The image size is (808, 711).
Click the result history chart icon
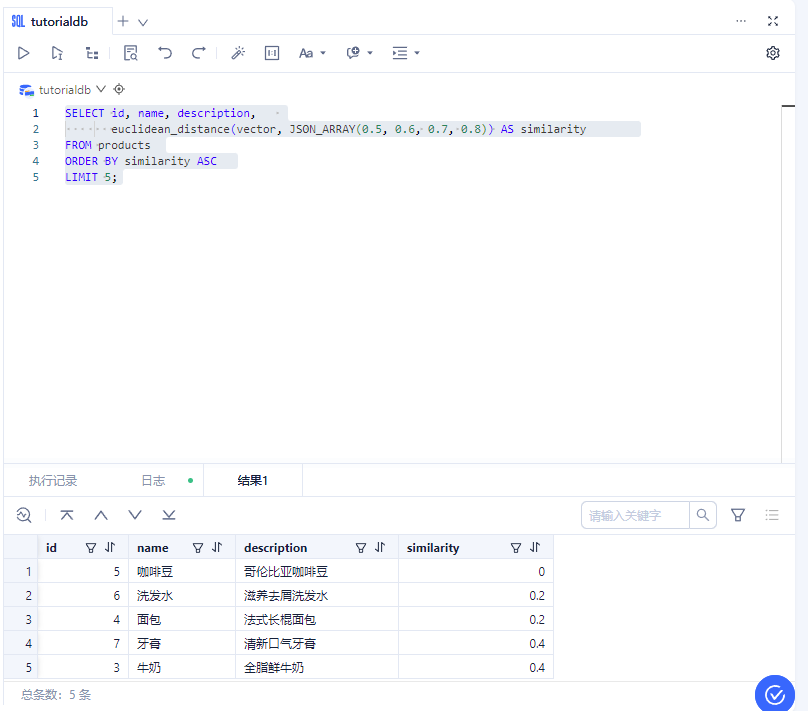tap(24, 515)
